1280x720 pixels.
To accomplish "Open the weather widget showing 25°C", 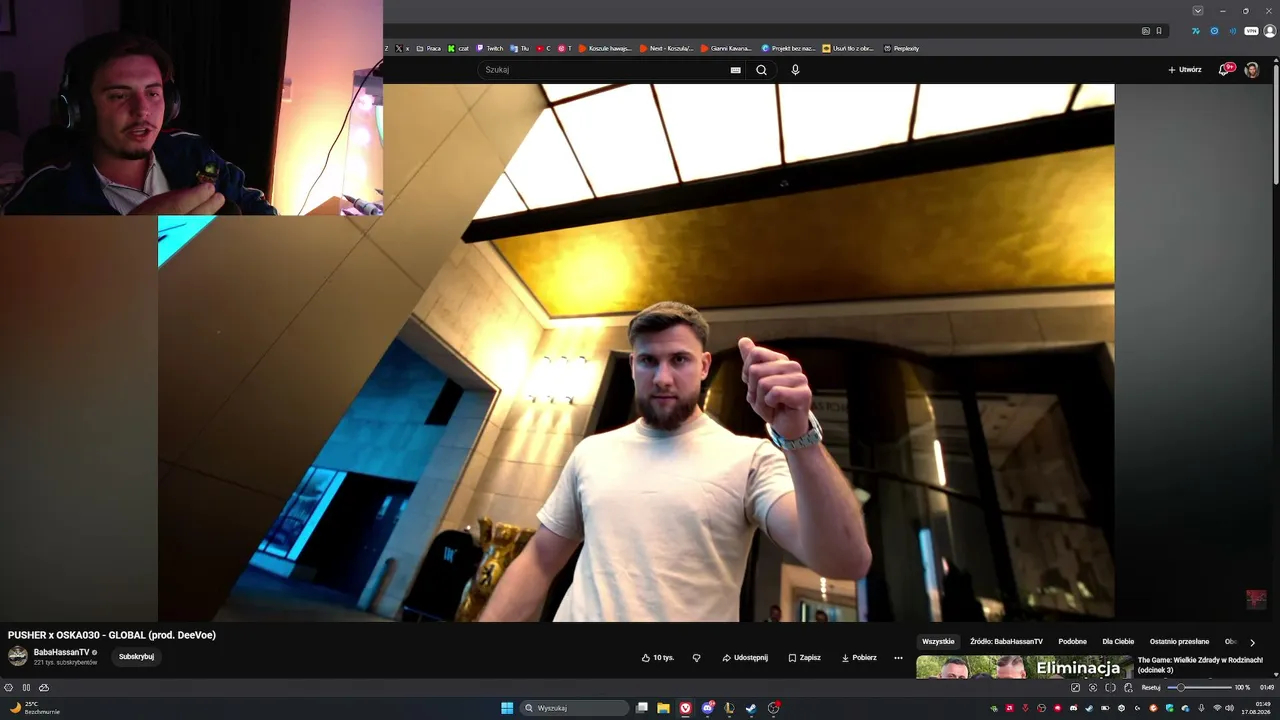I will click(34, 708).
